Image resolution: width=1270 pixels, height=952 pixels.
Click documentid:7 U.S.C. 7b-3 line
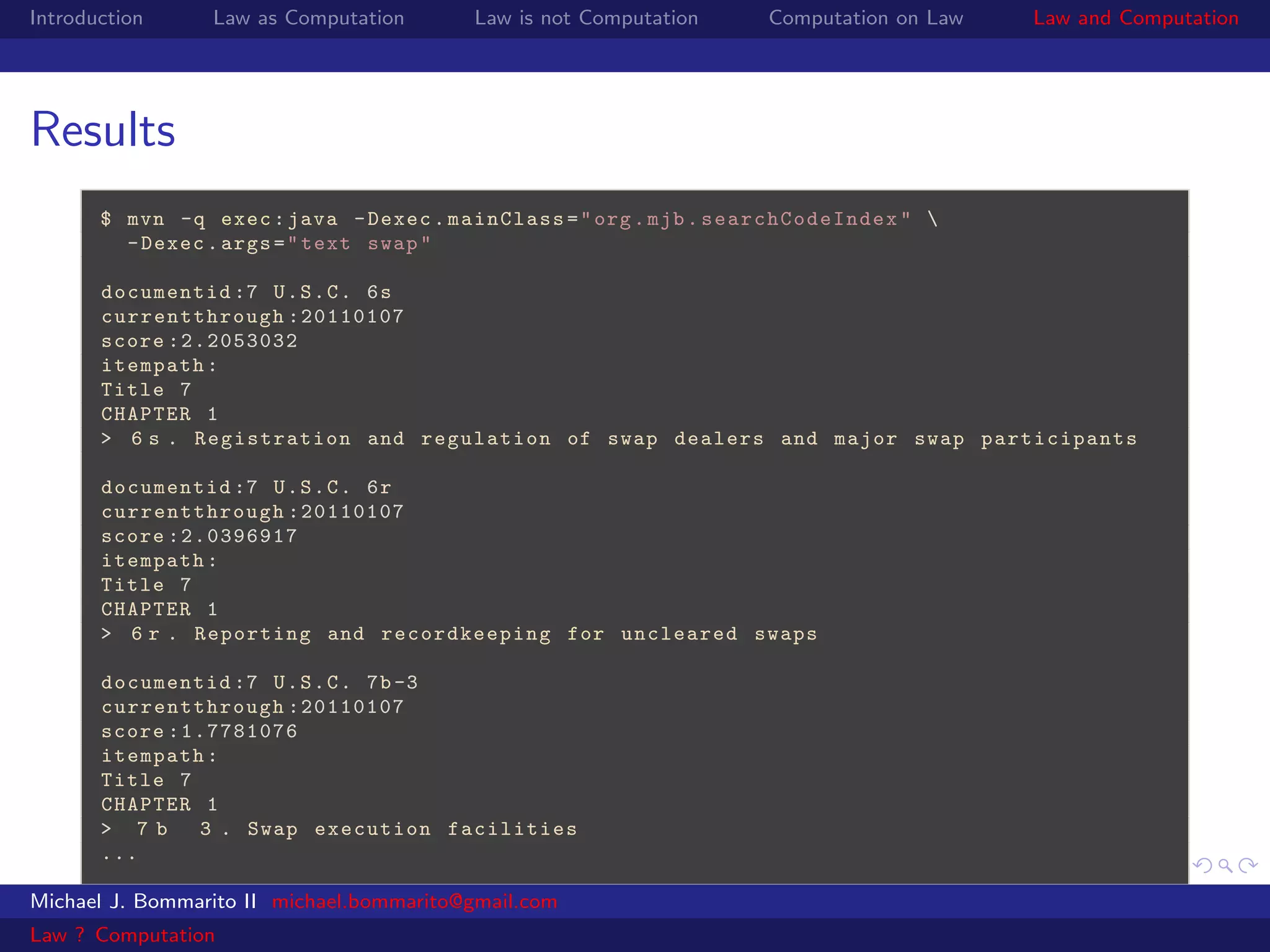pos(259,682)
